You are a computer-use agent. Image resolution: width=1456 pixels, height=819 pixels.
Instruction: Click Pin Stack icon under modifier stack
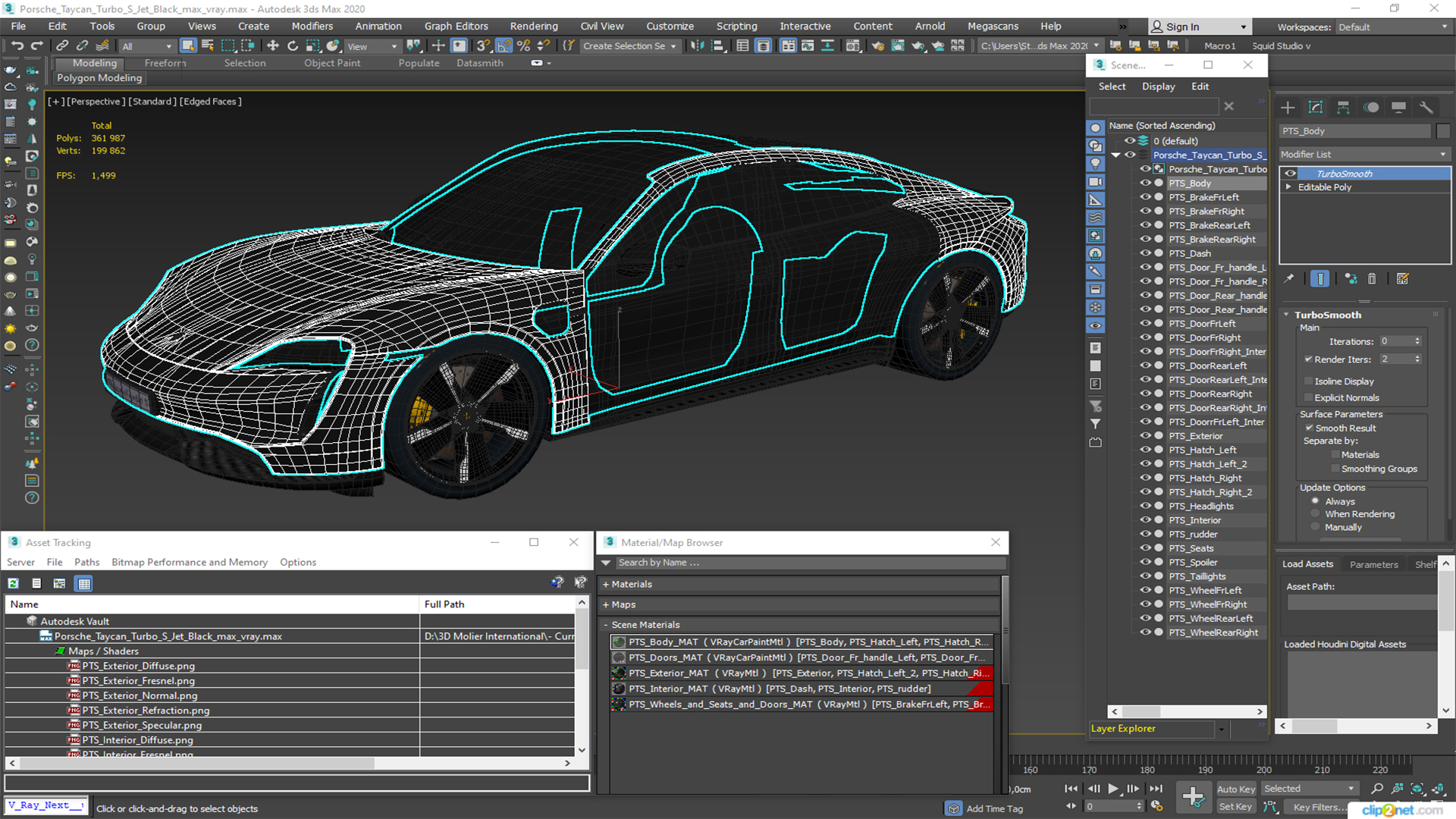tap(1288, 279)
